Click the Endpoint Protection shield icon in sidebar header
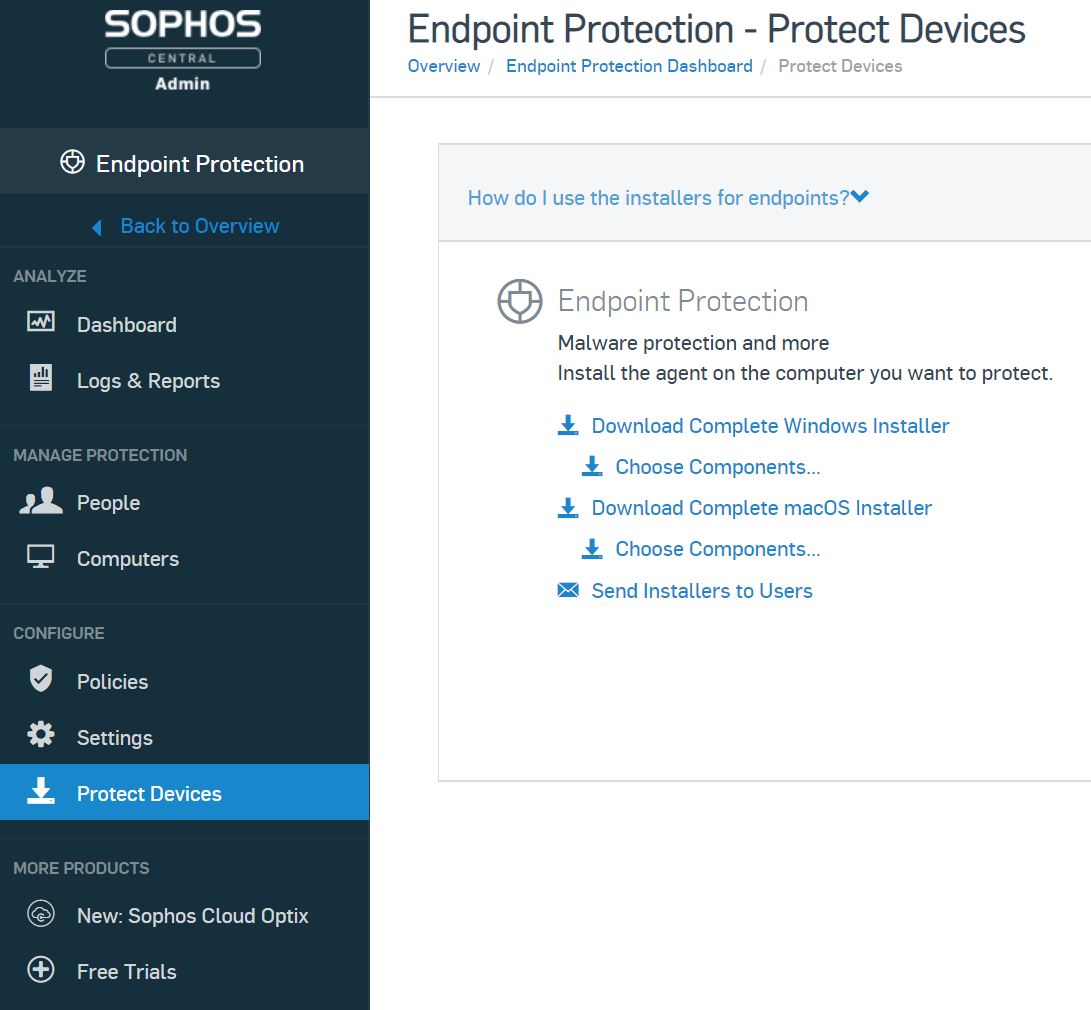 point(72,162)
